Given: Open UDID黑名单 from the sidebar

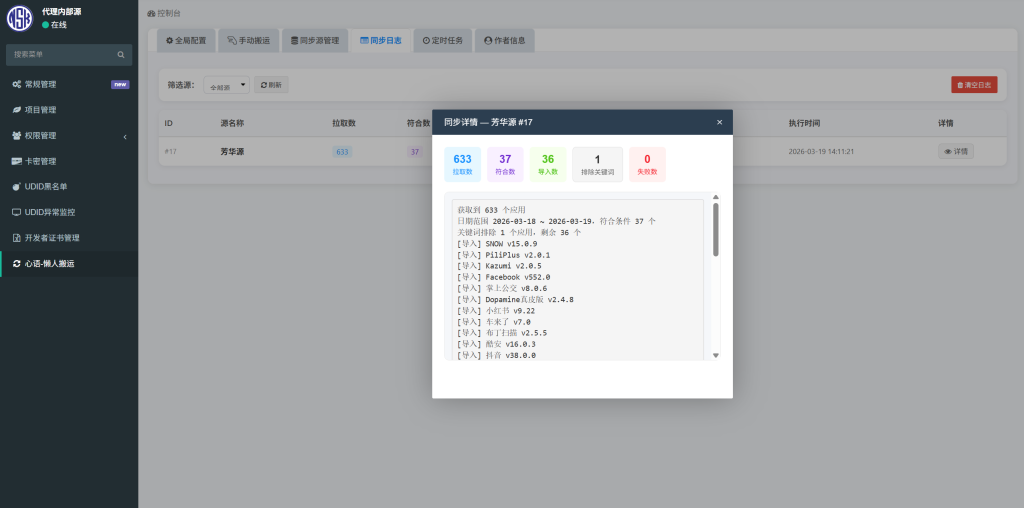Looking at the screenshot, I should [x=46, y=187].
